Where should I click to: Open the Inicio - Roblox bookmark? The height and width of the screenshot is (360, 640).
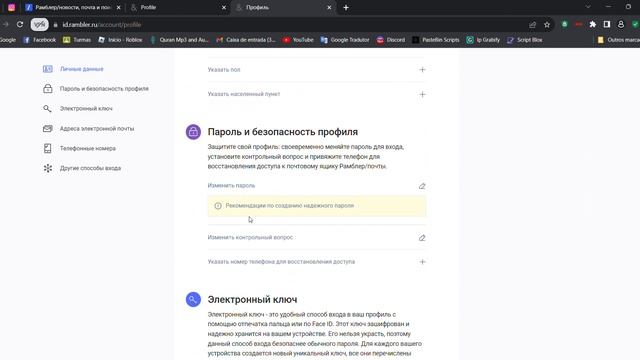120,40
